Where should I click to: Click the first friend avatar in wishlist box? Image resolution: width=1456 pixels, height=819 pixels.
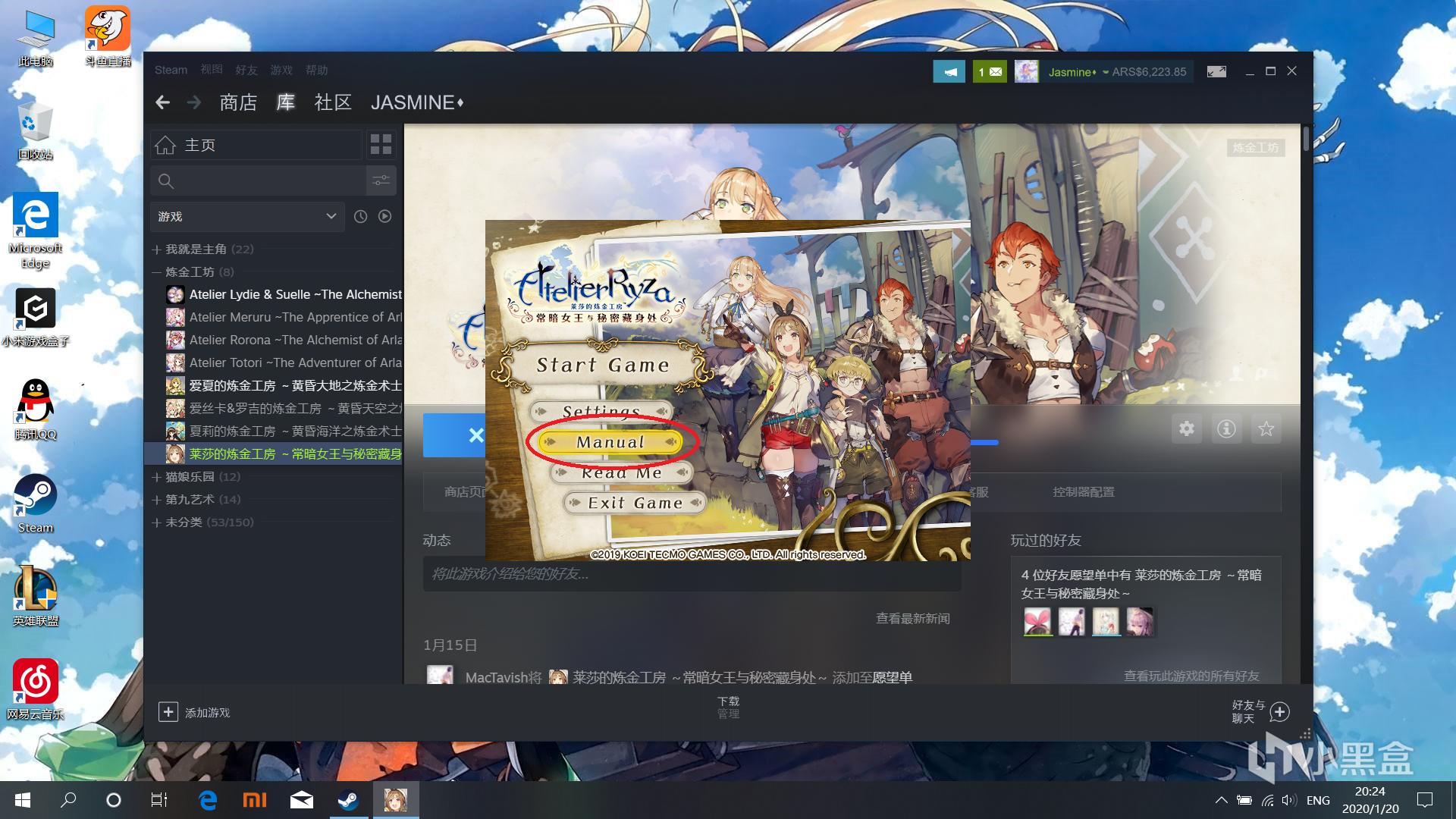[x=1037, y=622]
